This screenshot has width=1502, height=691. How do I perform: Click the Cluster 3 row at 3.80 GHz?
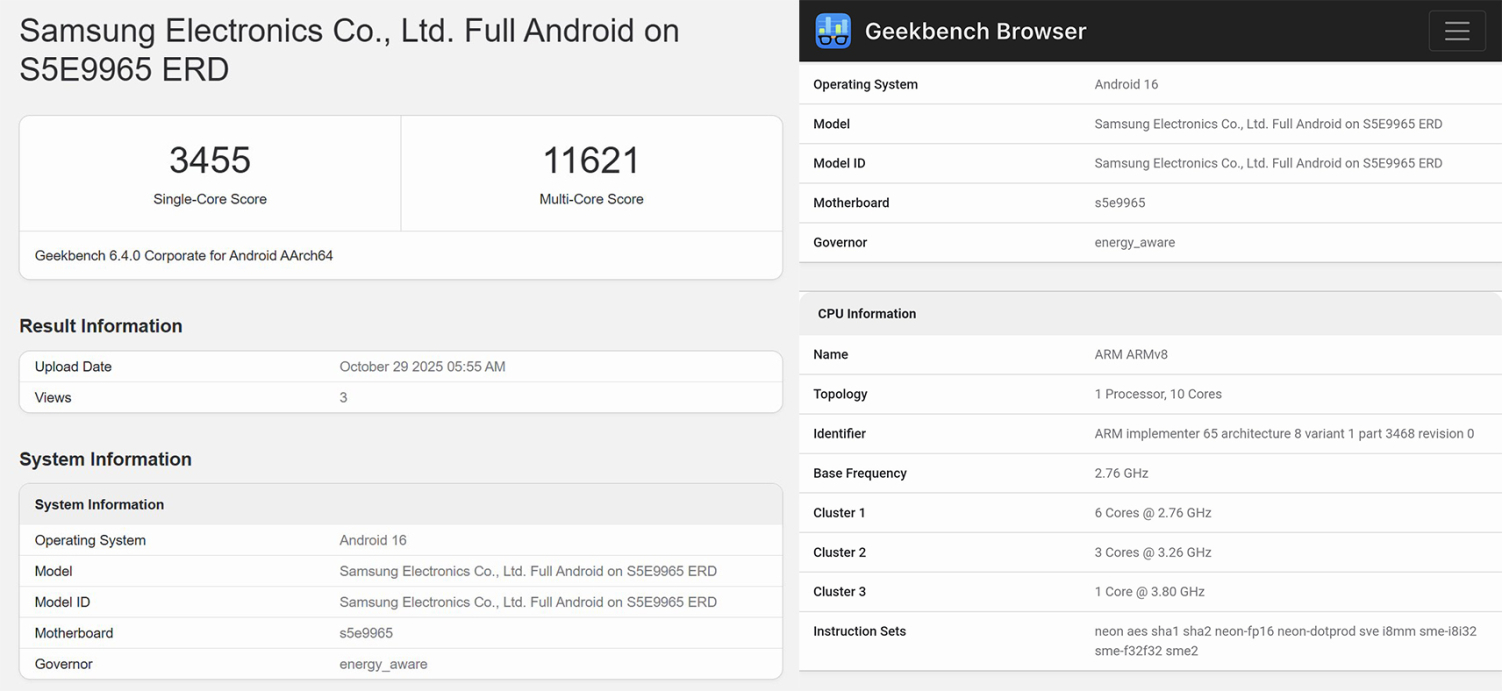(x=1149, y=592)
